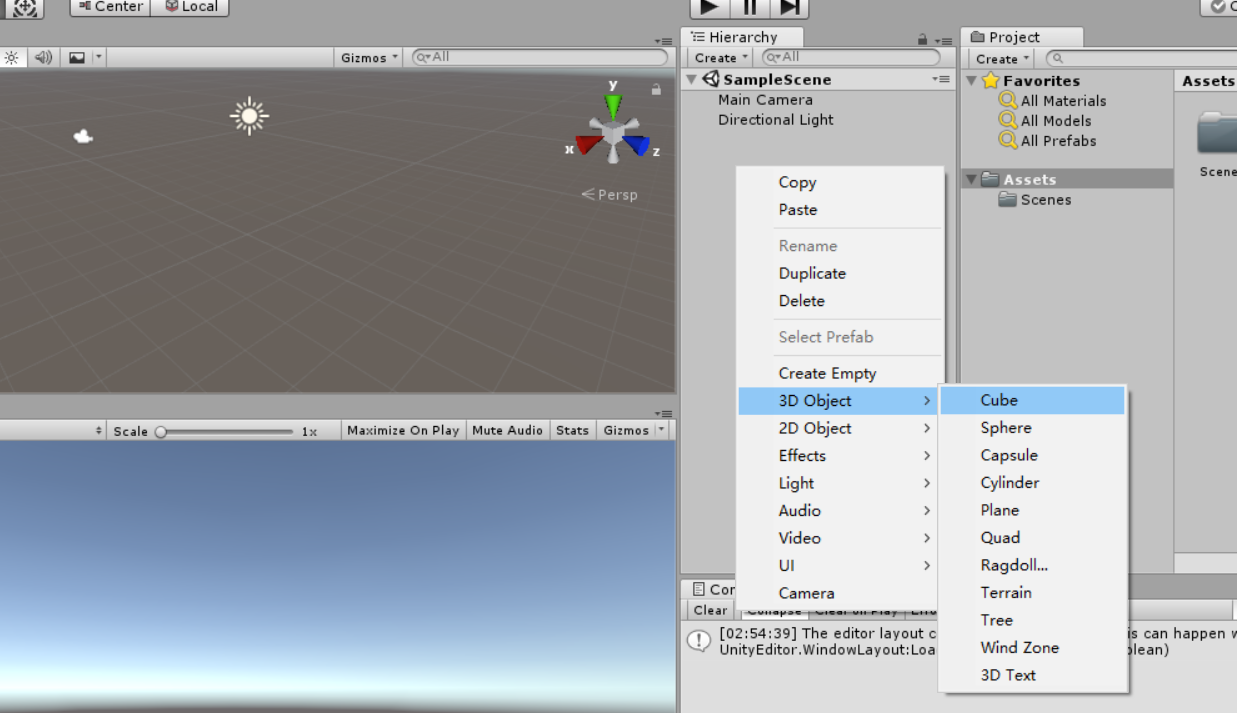Select the directional light sun gizmo

pyautogui.click(x=249, y=116)
